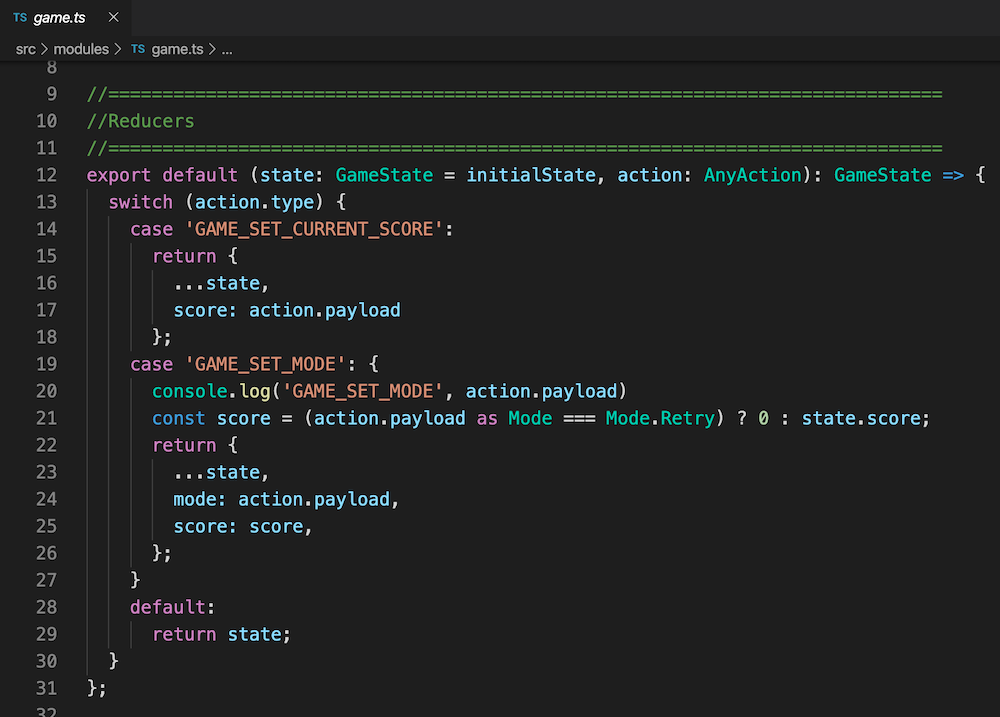Close the game.ts editor tab

tap(111, 17)
